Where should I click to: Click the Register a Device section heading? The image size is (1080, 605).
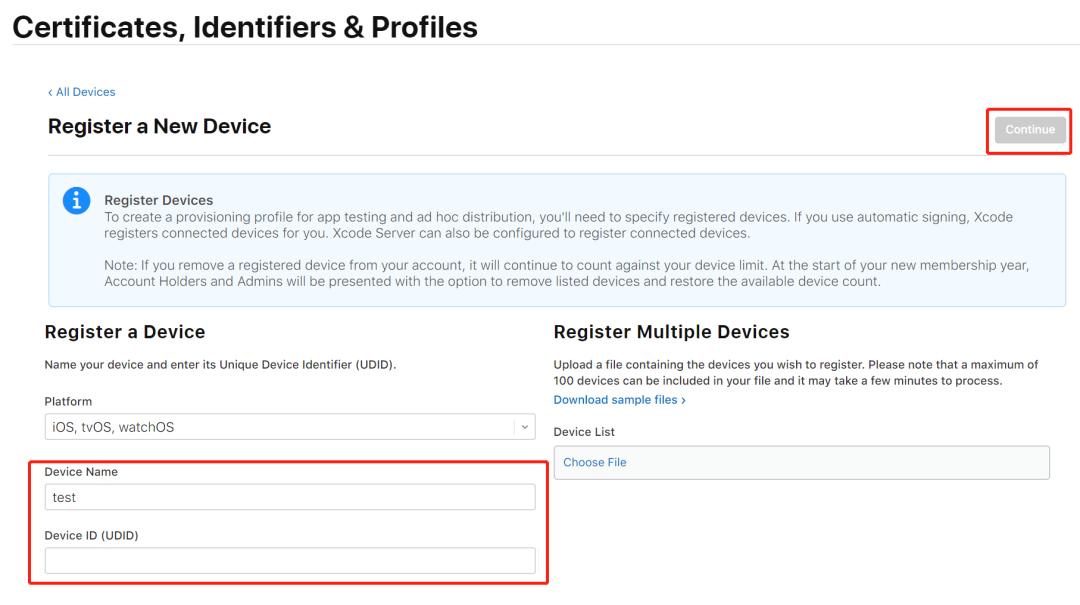(125, 332)
